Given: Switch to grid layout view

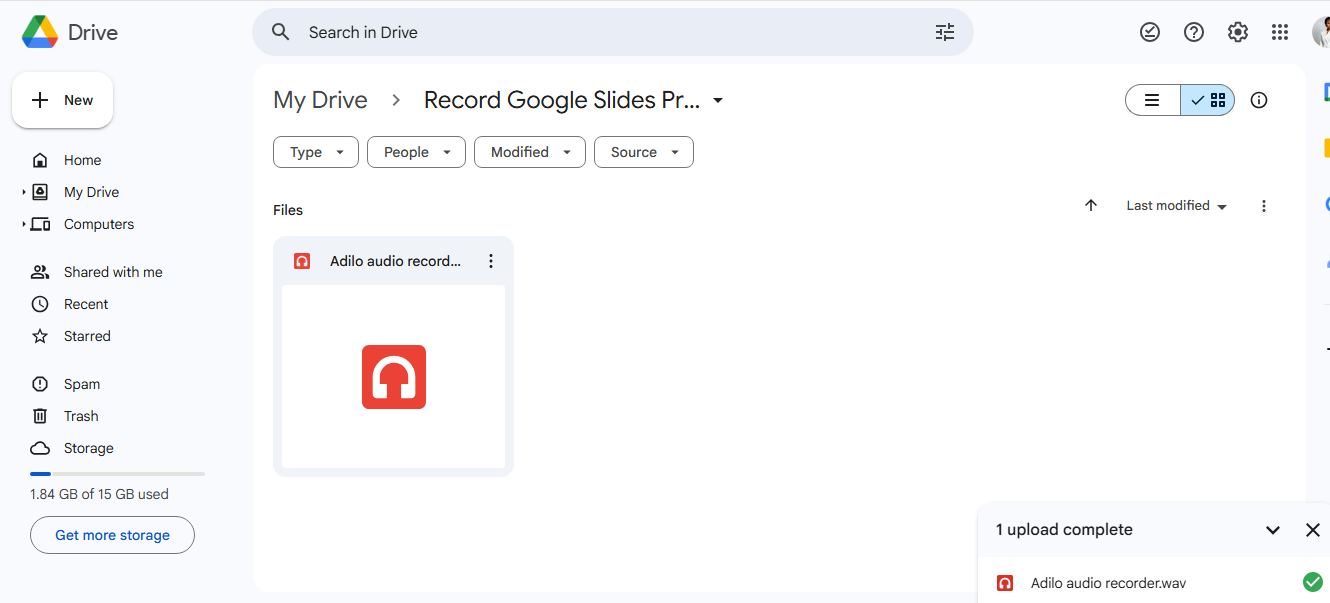Looking at the screenshot, I should click(1208, 100).
